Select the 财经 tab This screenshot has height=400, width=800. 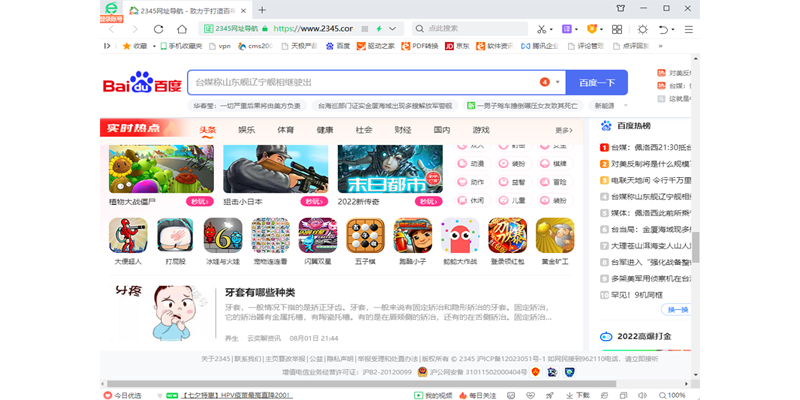click(403, 130)
